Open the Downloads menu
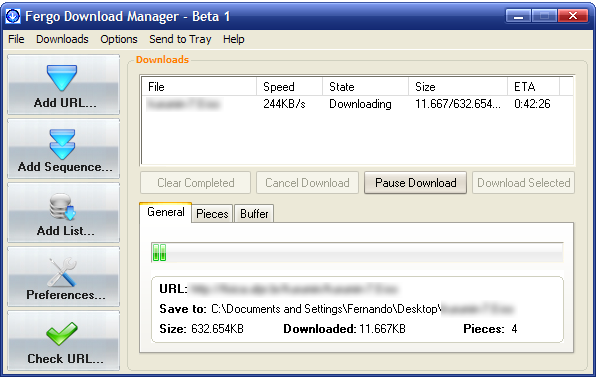 pyautogui.click(x=62, y=39)
